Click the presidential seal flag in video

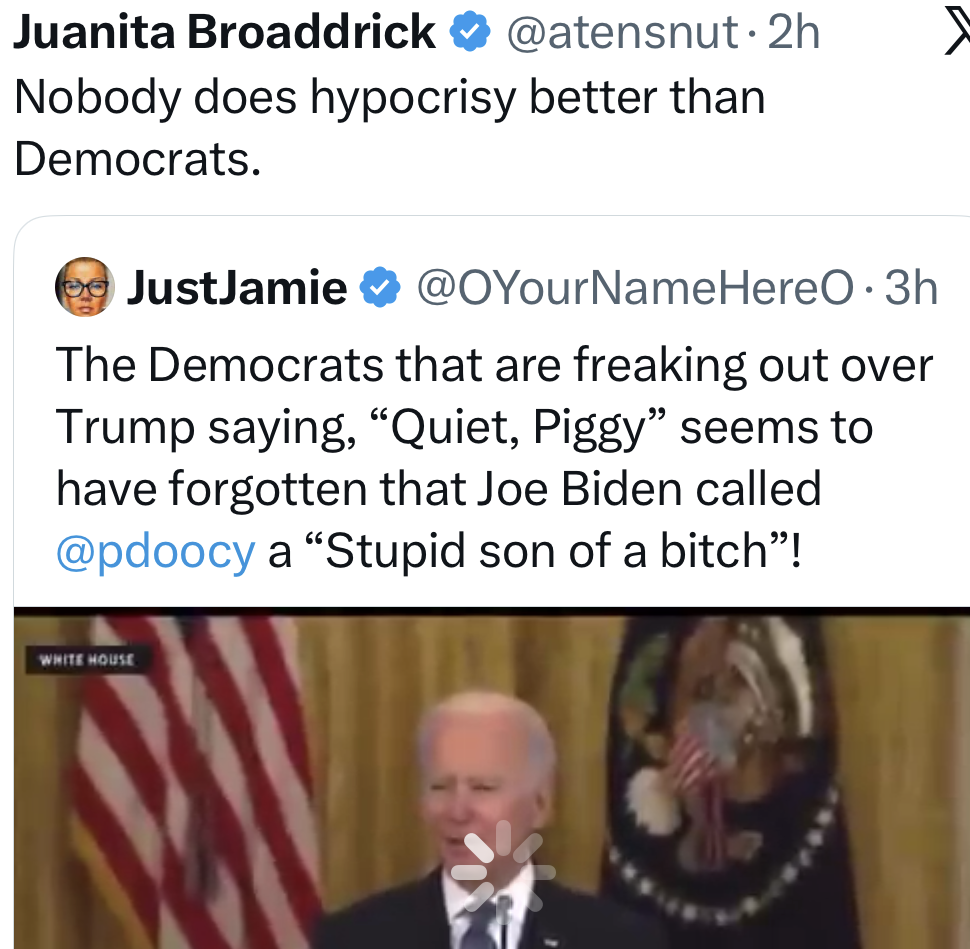click(722, 760)
